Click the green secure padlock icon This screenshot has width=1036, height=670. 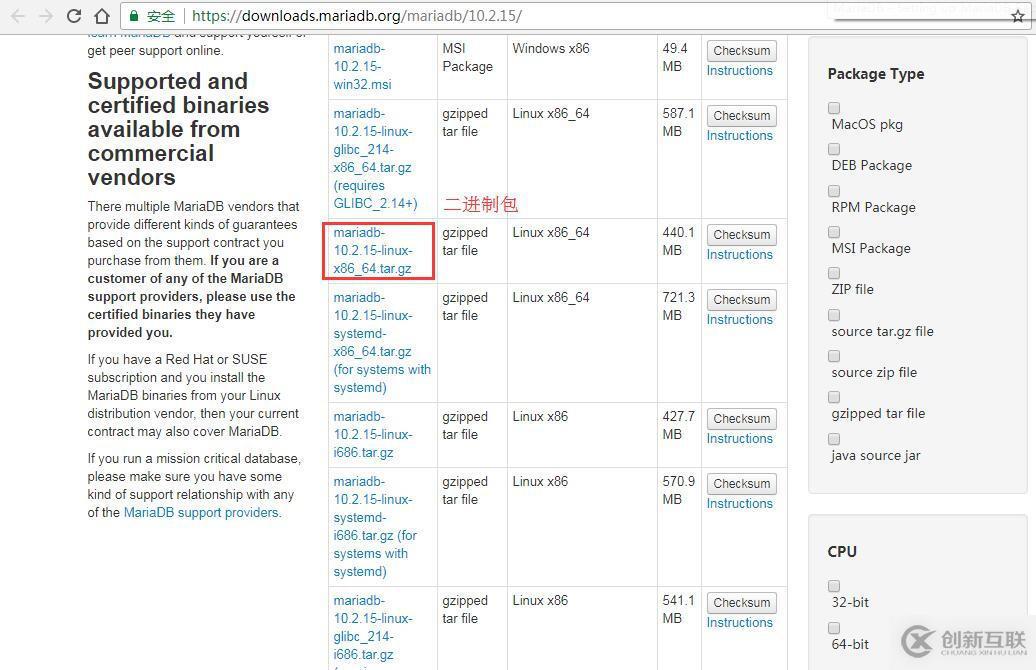click(x=134, y=16)
